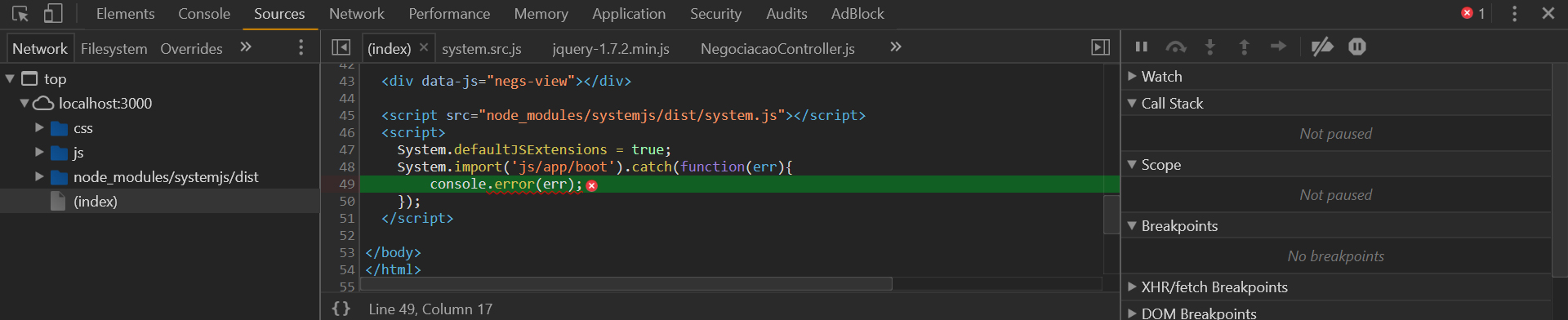The width and height of the screenshot is (1568, 320).
Task: Show more navigator tabs after Overrides
Action: [x=246, y=47]
